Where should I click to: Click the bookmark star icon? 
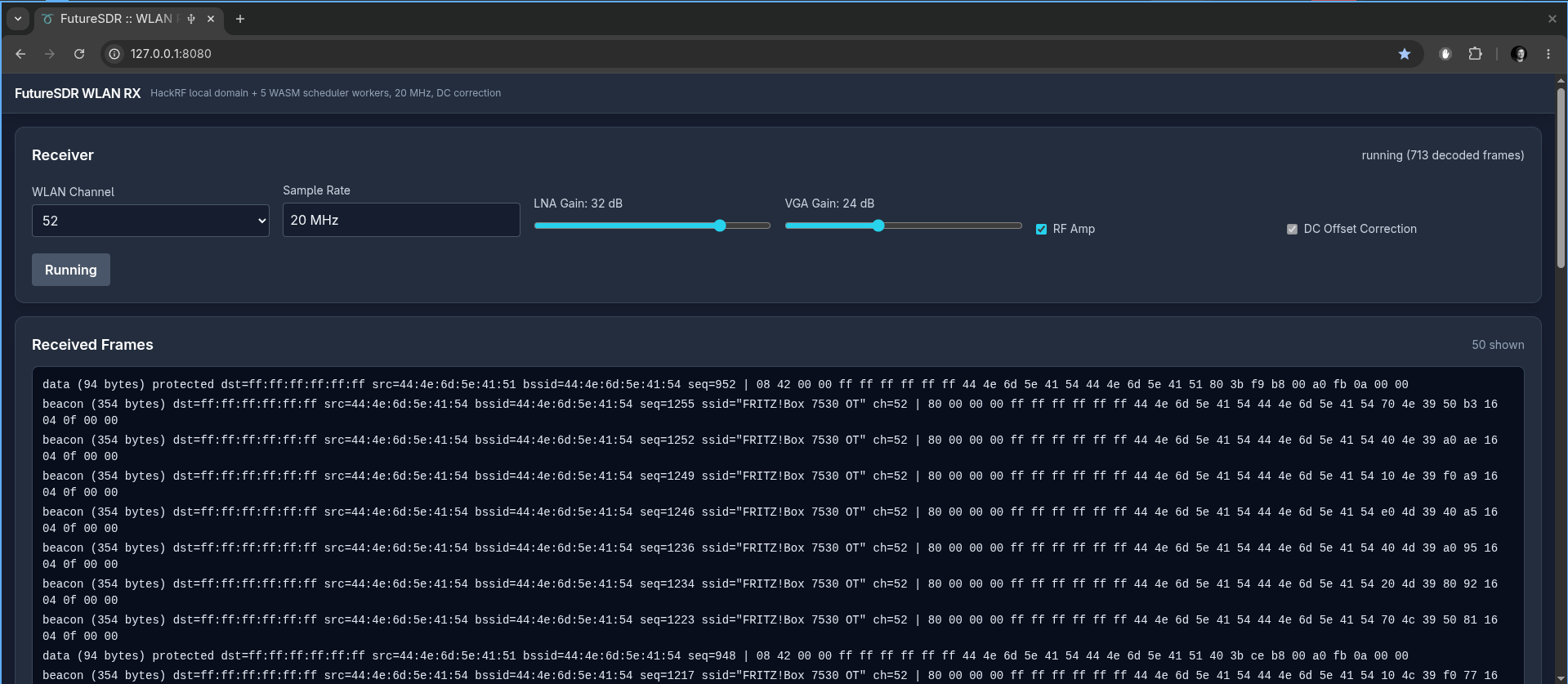1405,54
